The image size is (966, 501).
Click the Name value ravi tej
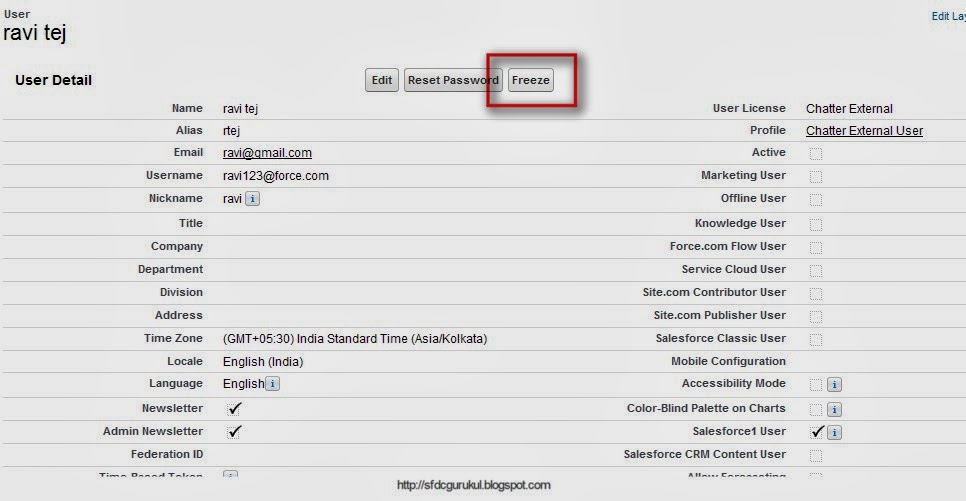pyautogui.click(x=240, y=108)
